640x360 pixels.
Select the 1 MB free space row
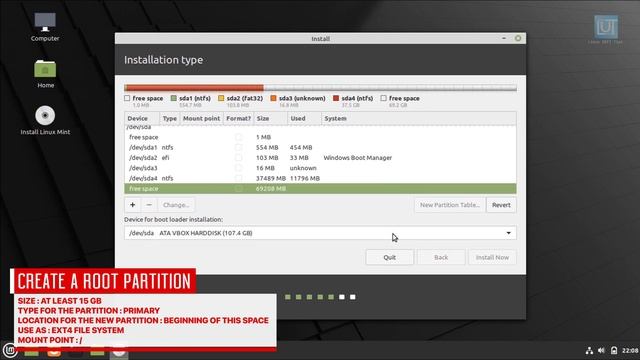point(320,137)
